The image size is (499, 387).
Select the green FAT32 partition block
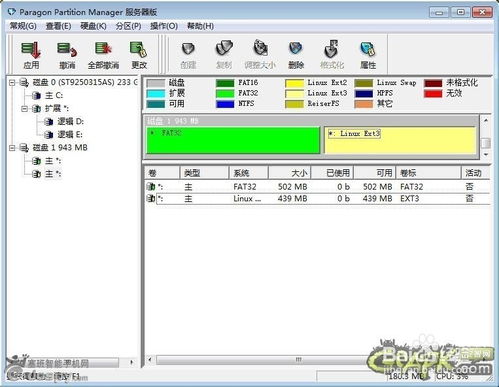coord(233,140)
